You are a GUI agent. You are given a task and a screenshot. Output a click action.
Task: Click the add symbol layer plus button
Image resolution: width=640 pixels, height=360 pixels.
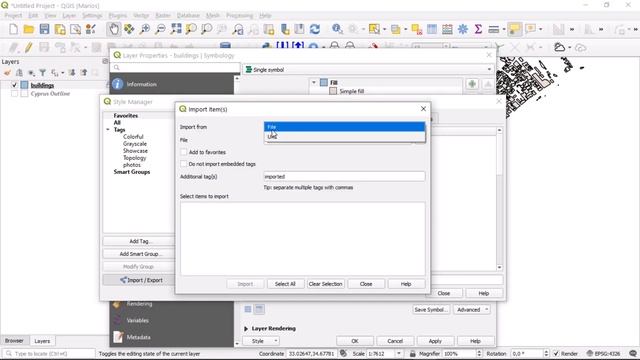pos(472,84)
